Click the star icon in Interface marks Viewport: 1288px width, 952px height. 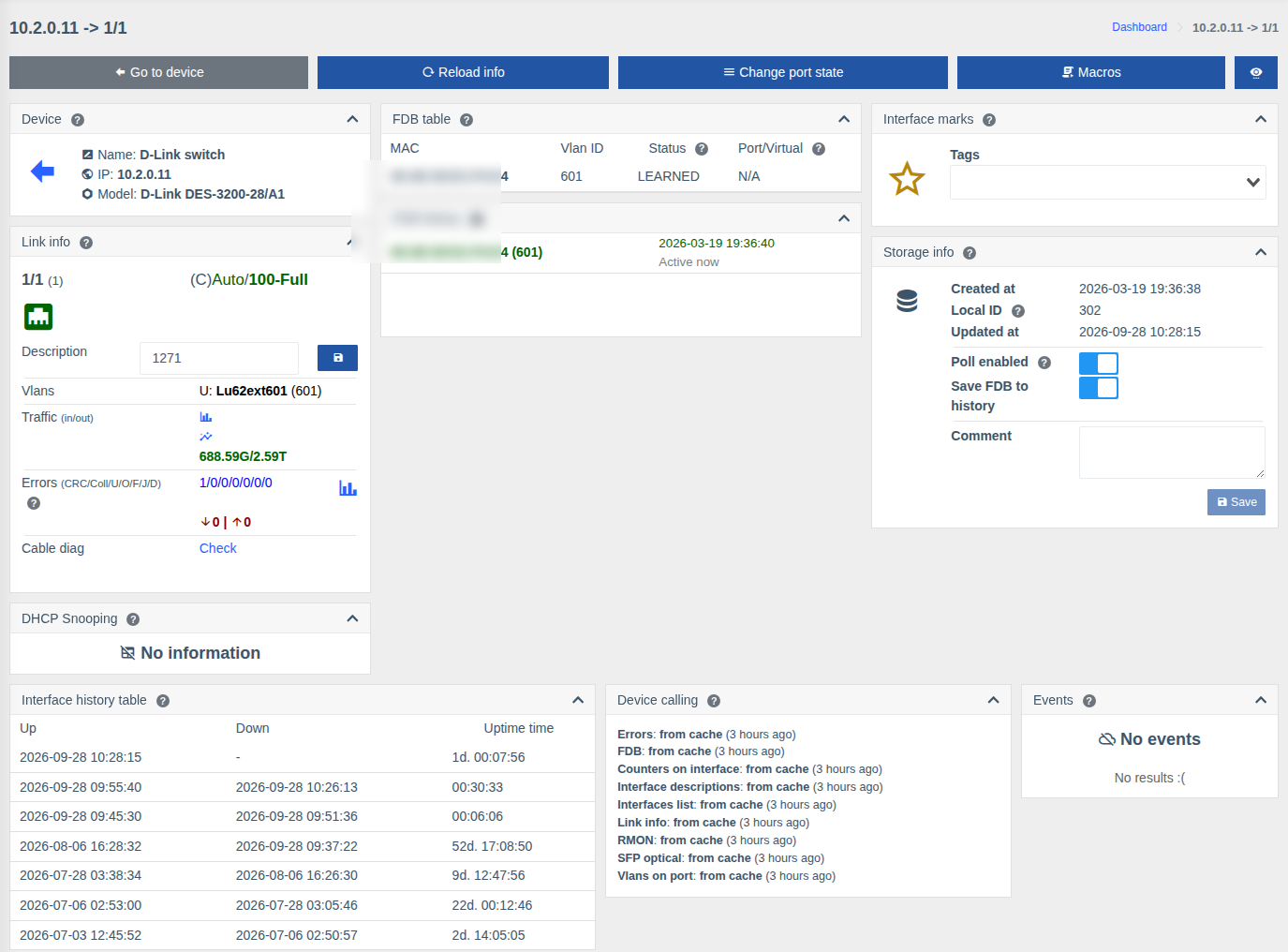[x=907, y=178]
